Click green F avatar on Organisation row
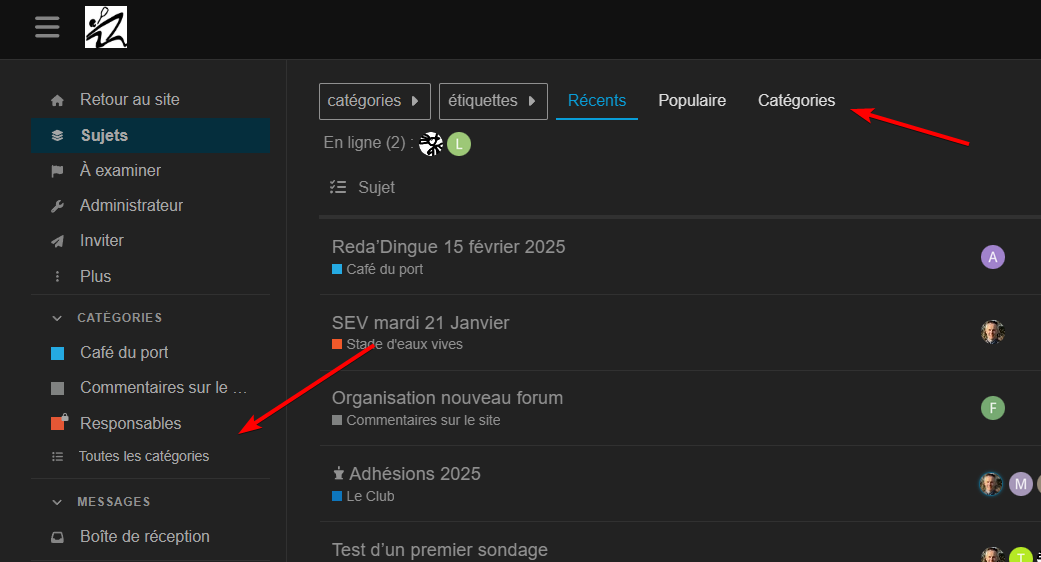Screen dimensions: 1041x562 tap(993, 407)
